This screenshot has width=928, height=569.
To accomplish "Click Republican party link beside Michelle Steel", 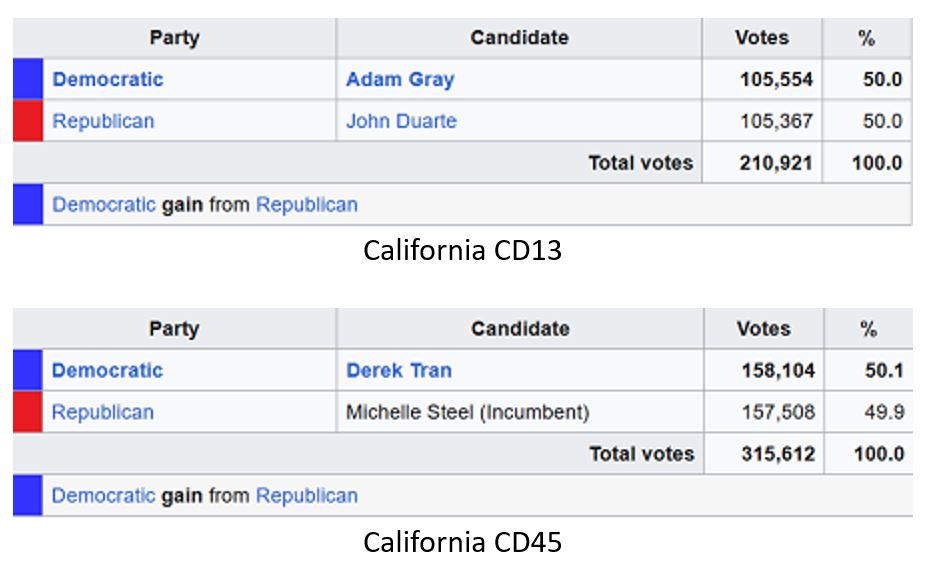I will tap(103, 413).
